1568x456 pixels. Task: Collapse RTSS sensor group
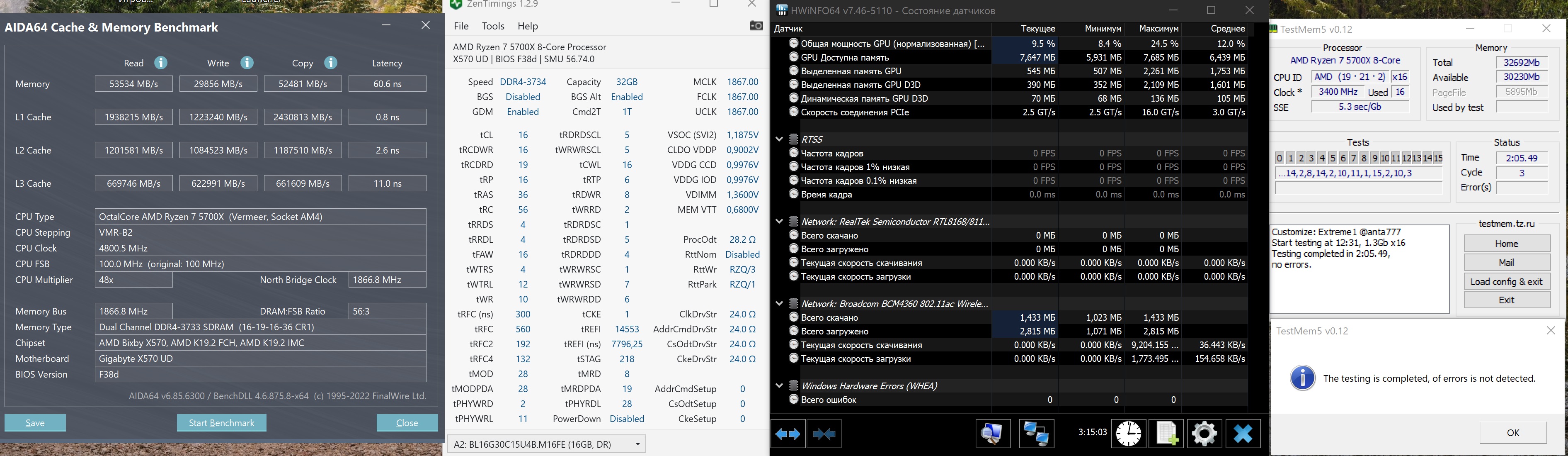point(779,139)
